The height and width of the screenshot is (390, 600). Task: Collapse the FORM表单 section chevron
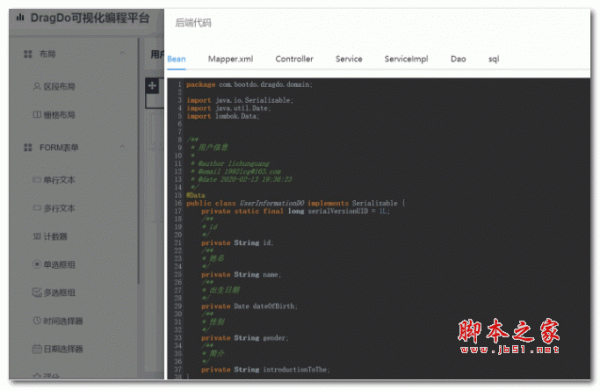pyautogui.click(x=122, y=146)
